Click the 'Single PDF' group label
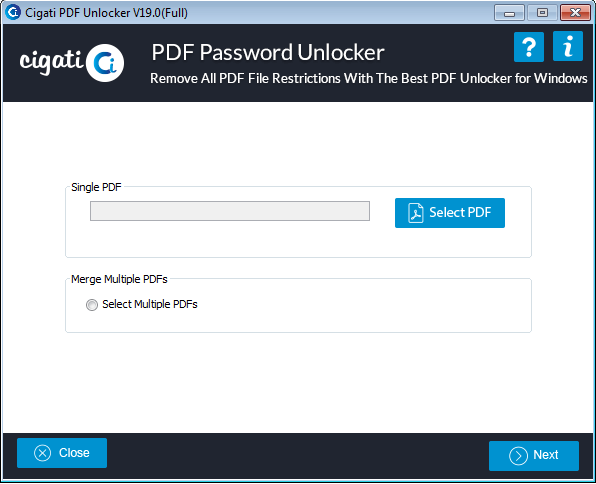The image size is (596, 484). point(96,187)
